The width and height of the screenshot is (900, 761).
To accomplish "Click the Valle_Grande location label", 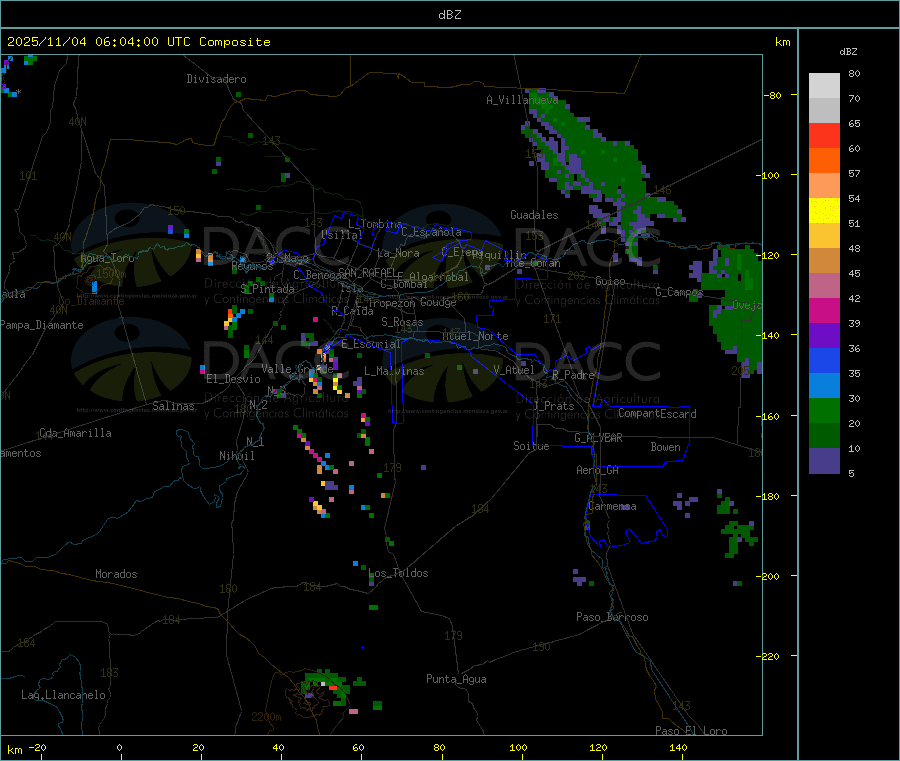I will tap(297, 369).
